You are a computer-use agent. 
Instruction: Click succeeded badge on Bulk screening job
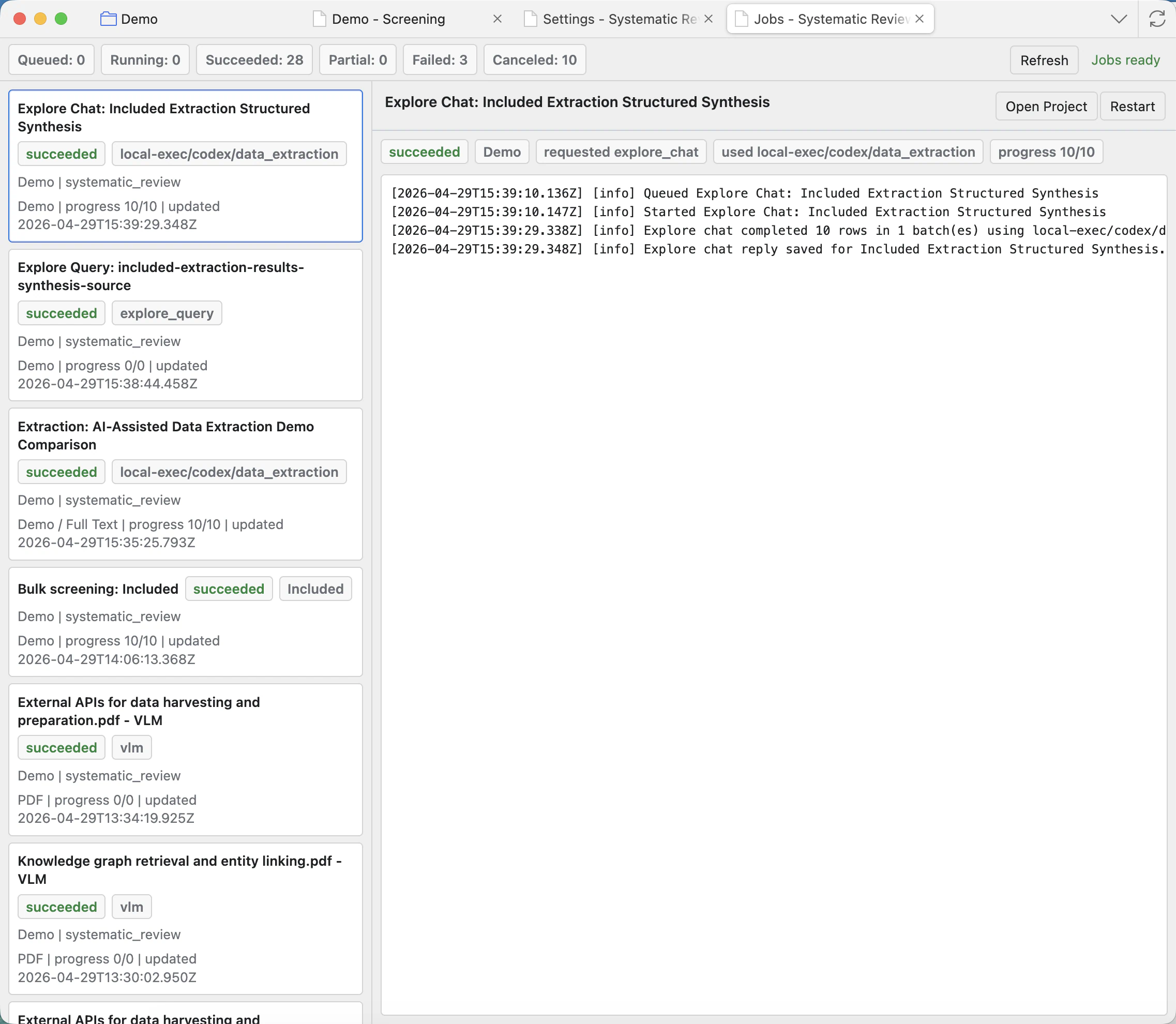(229, 589)
